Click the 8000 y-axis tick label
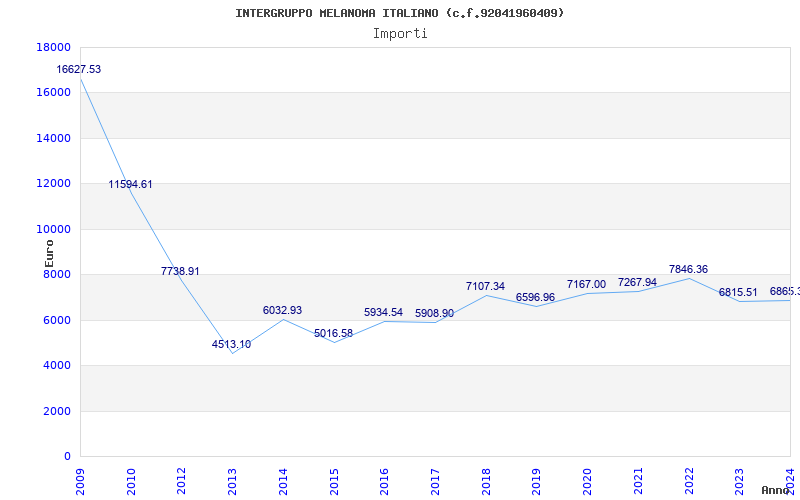Screen dimensions: 800x500 (x=57, y=274)
